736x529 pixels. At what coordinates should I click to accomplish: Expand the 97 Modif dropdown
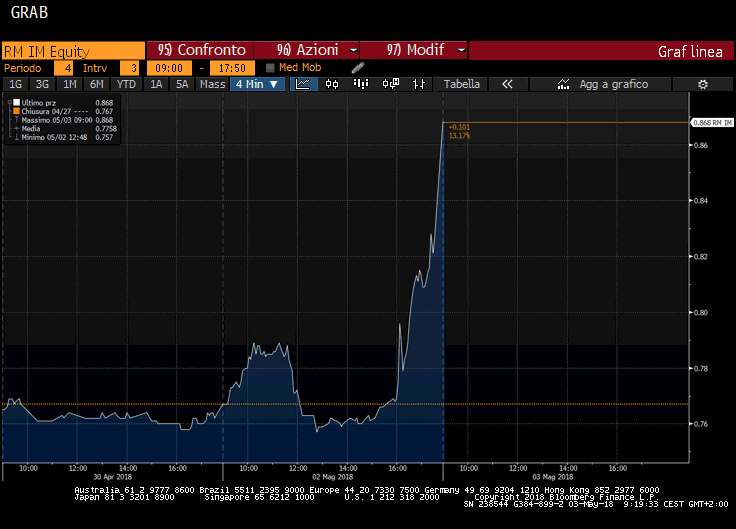(413, 50)
